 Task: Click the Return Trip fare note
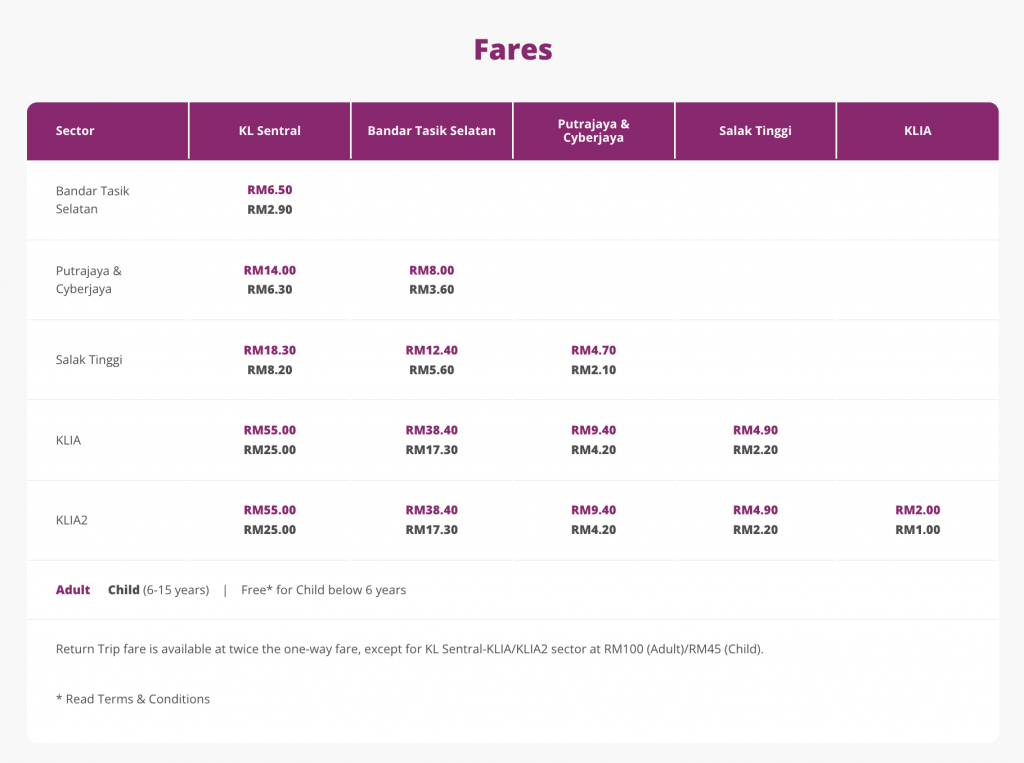point(409,649)
